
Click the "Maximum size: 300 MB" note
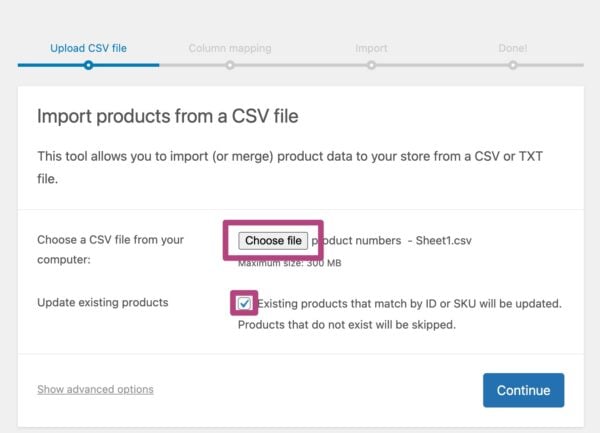tap(289, 264)
